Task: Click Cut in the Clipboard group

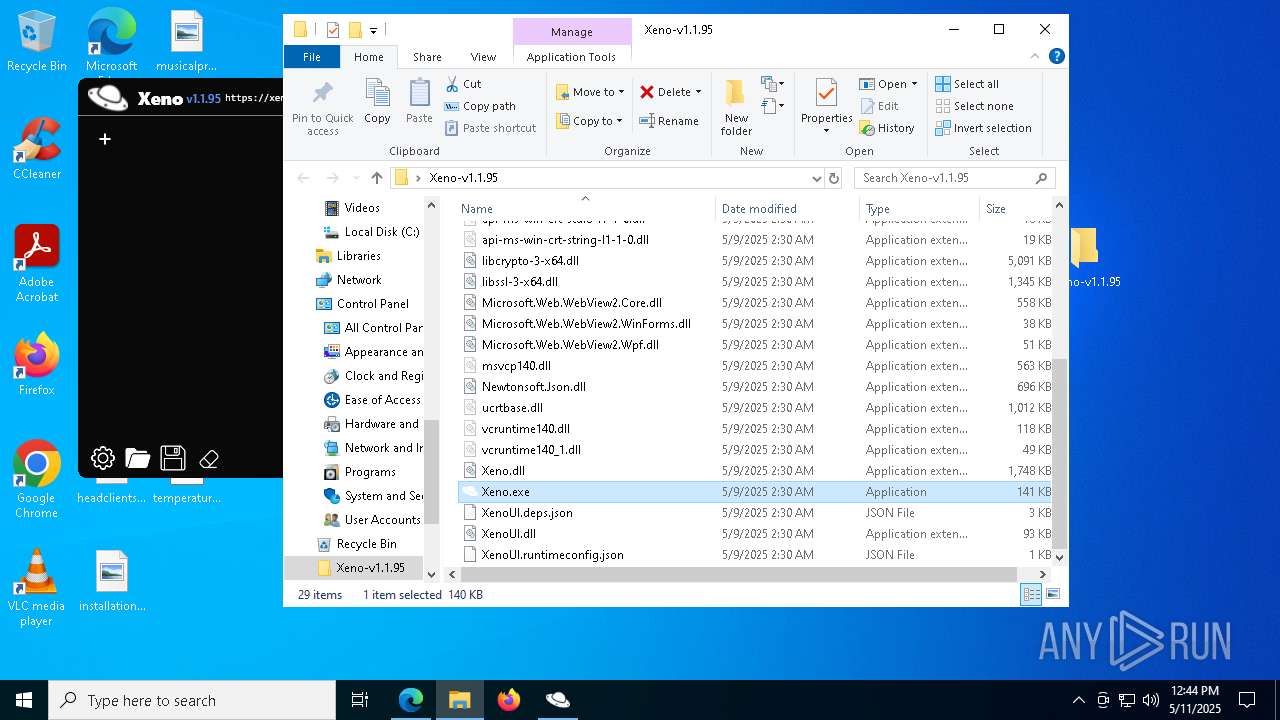Action: tap(463, 84)
